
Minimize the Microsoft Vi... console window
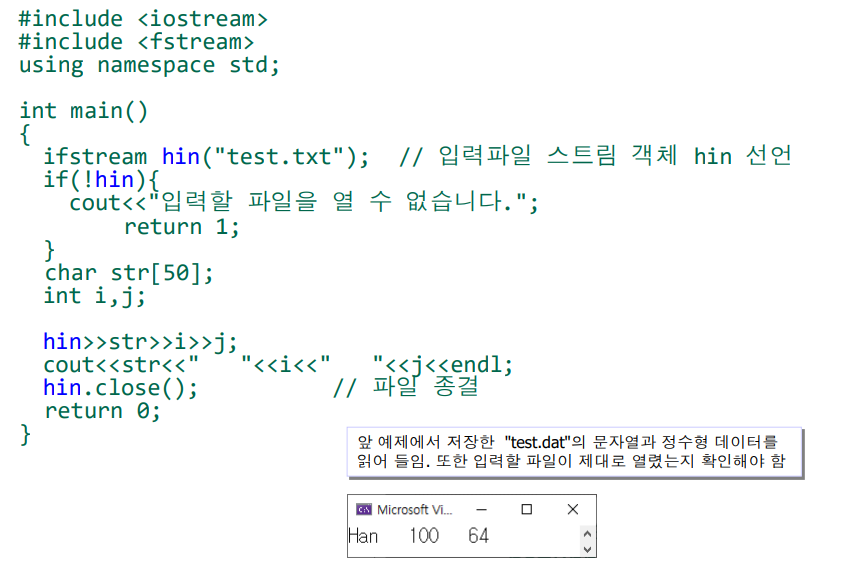[481, 509]
